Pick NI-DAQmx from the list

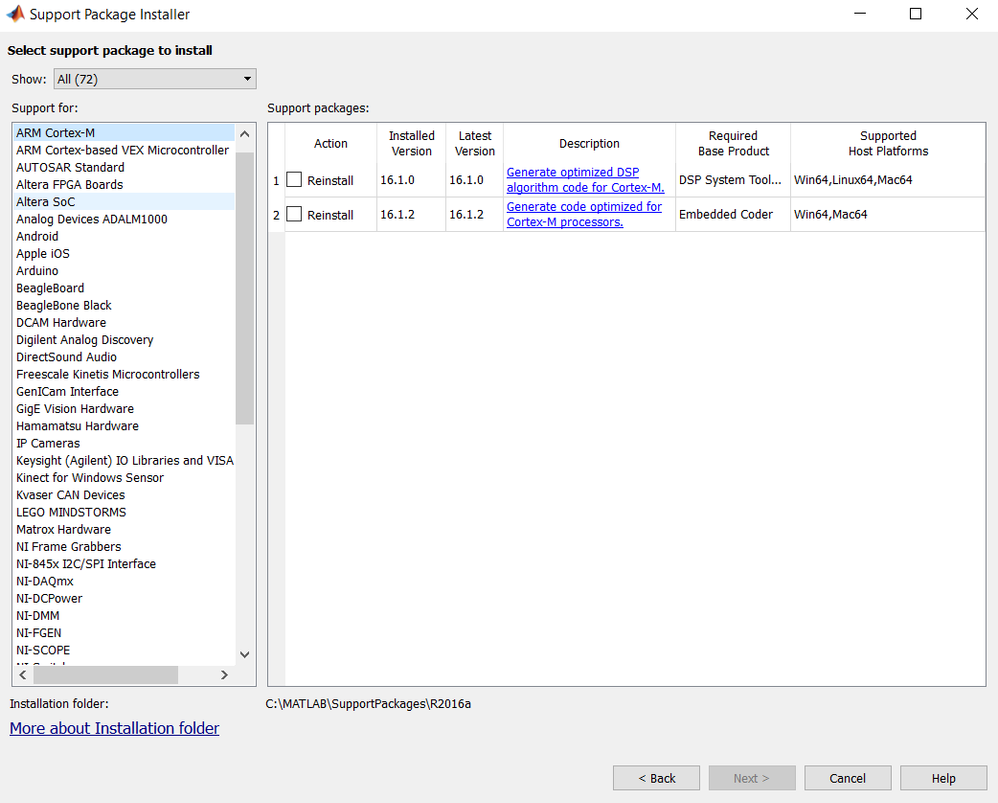pyautogui.click(x=124, y=581)
